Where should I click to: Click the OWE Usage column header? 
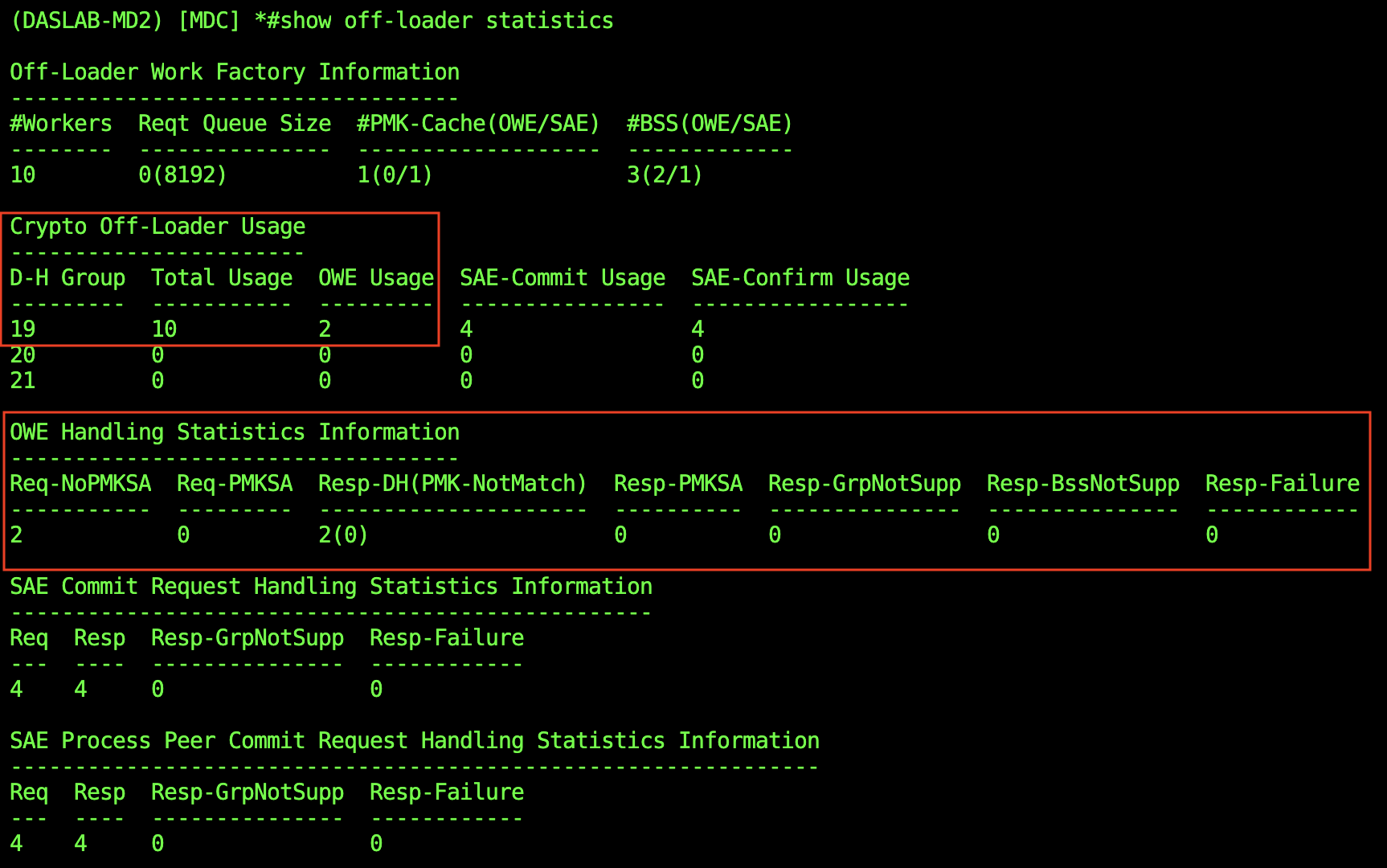click(x=374, y=277)
